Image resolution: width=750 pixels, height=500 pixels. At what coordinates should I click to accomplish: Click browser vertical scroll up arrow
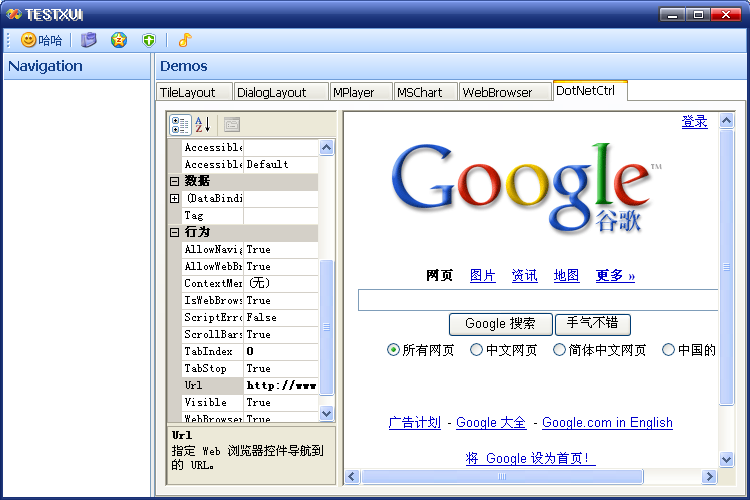click(x=727, y=121)
